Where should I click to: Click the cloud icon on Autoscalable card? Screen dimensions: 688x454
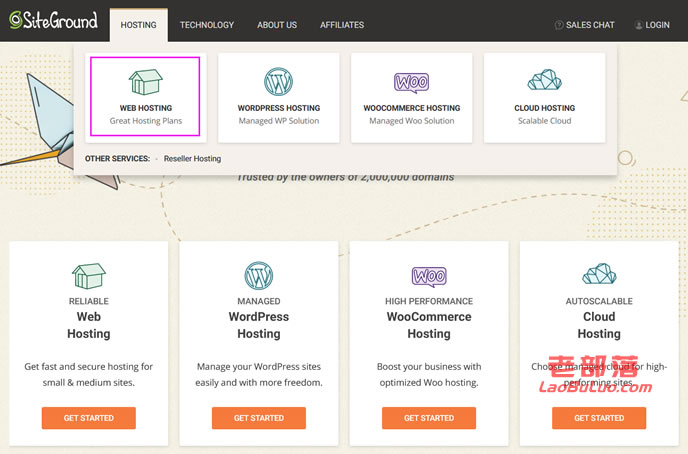pos(599,274)
